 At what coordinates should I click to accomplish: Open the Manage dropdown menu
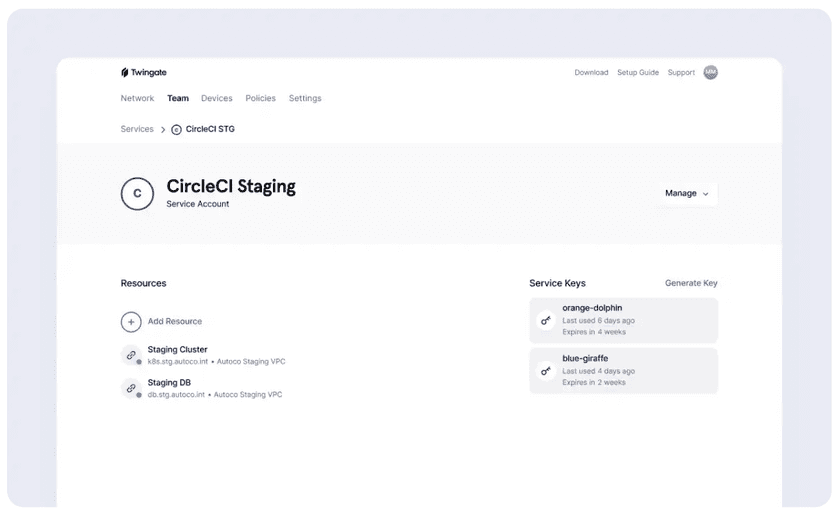tap(687, 194)
